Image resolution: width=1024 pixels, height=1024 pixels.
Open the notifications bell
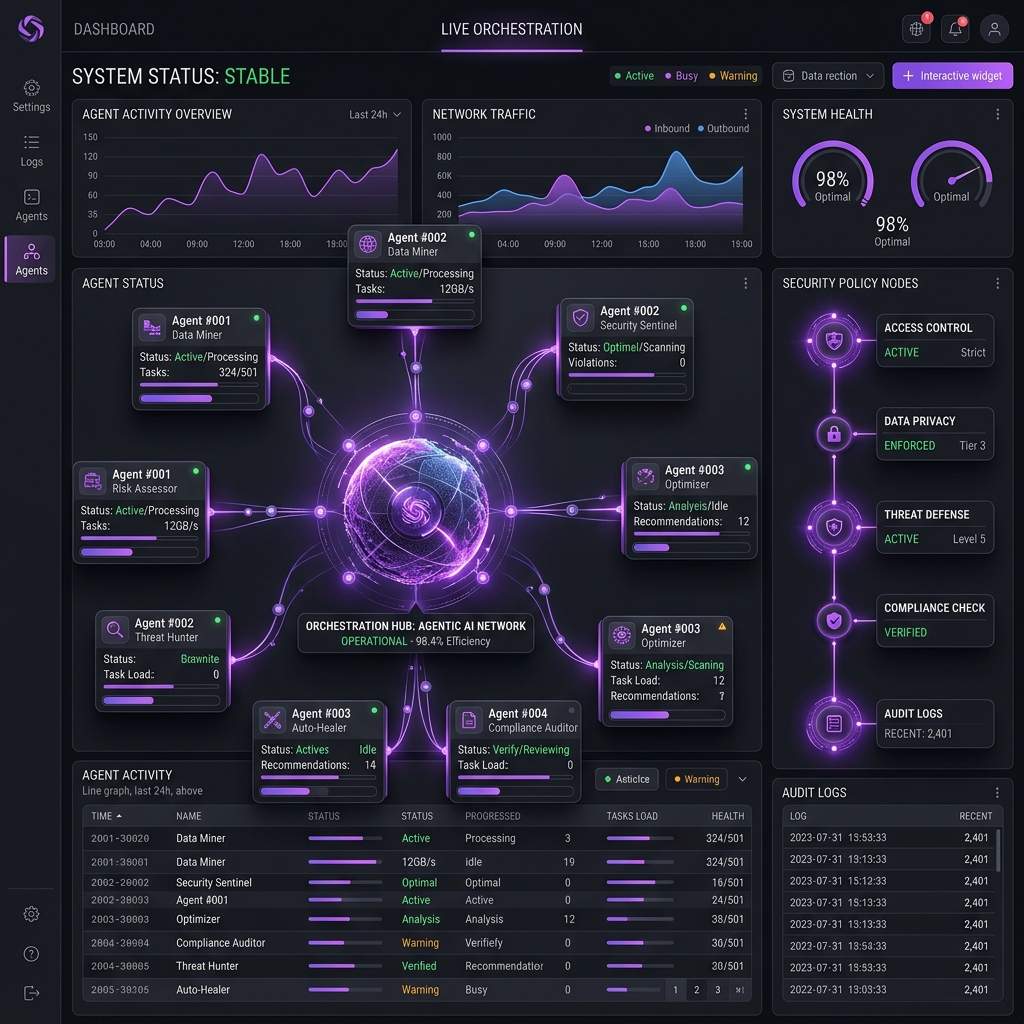pos(955,29)
